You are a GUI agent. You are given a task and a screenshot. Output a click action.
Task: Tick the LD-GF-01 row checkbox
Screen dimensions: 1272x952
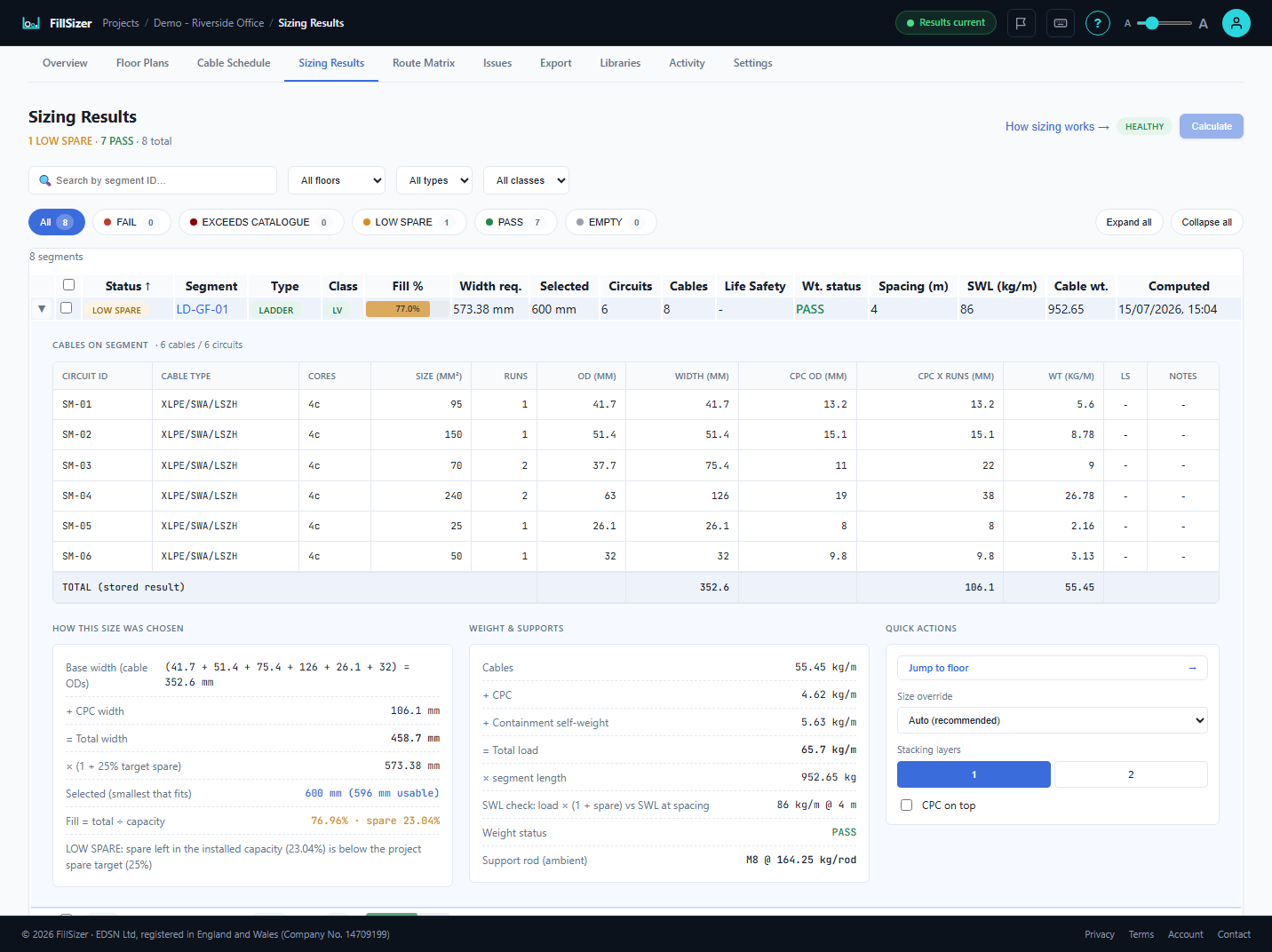coord(66,308)
